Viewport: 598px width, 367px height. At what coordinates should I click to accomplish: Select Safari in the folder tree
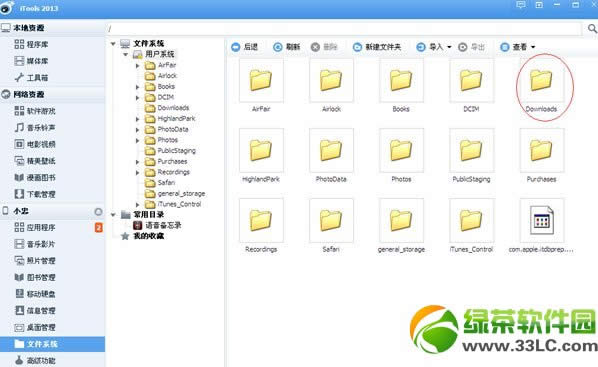point(160,183)
